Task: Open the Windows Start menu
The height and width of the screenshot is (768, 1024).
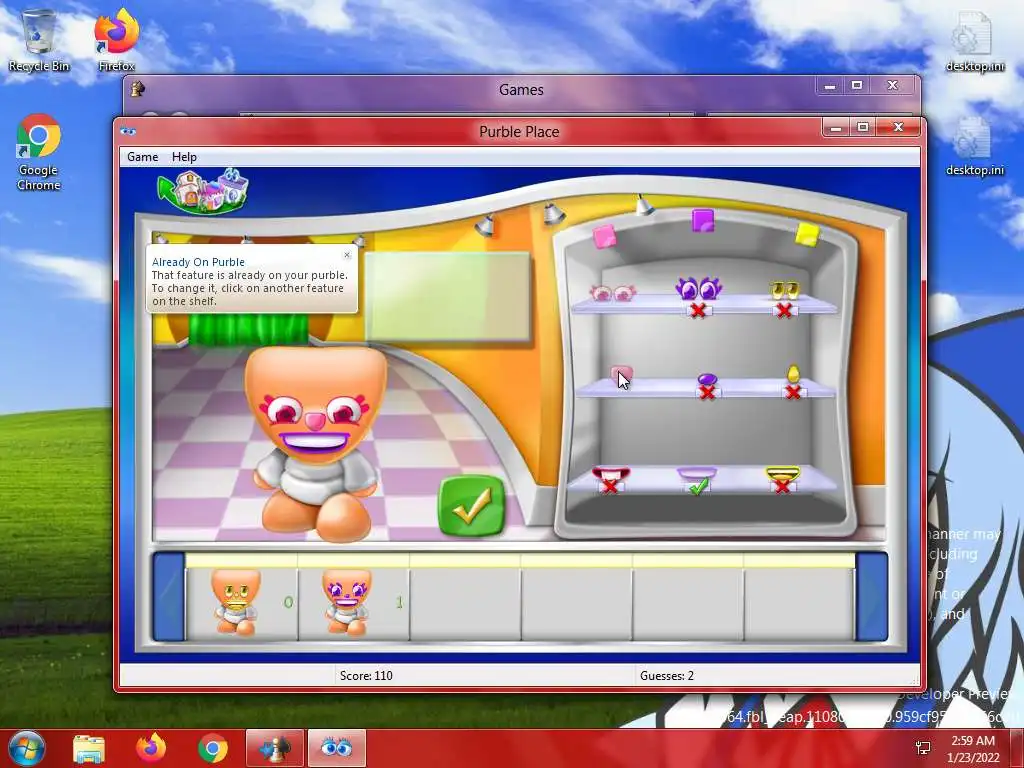Action: coord(26,748)
